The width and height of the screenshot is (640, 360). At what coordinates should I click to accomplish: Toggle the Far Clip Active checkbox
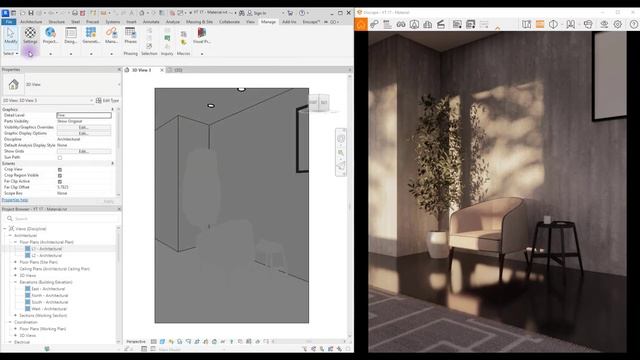(60, 181)
